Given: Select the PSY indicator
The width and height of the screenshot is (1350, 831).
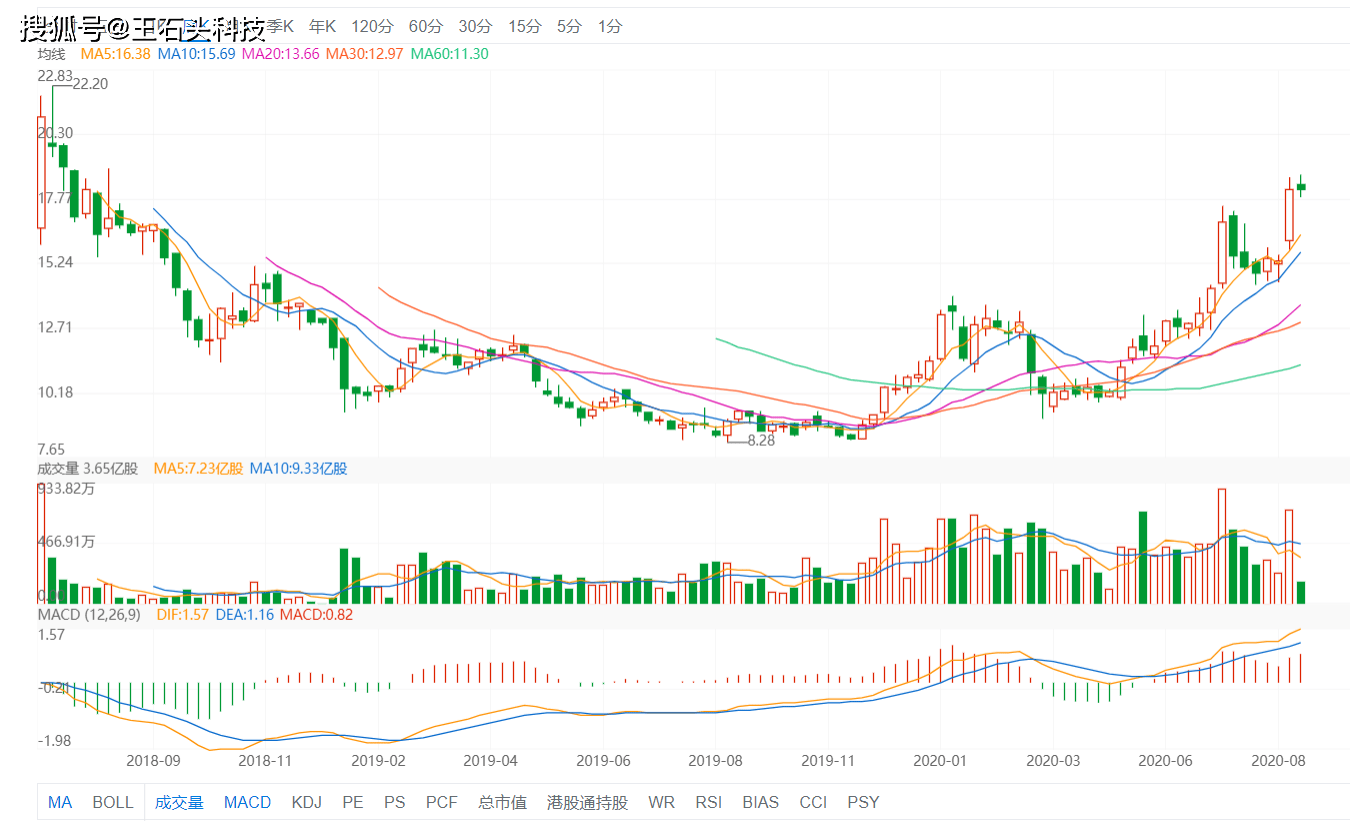Looking at the screenshot, I should [863, 802].
